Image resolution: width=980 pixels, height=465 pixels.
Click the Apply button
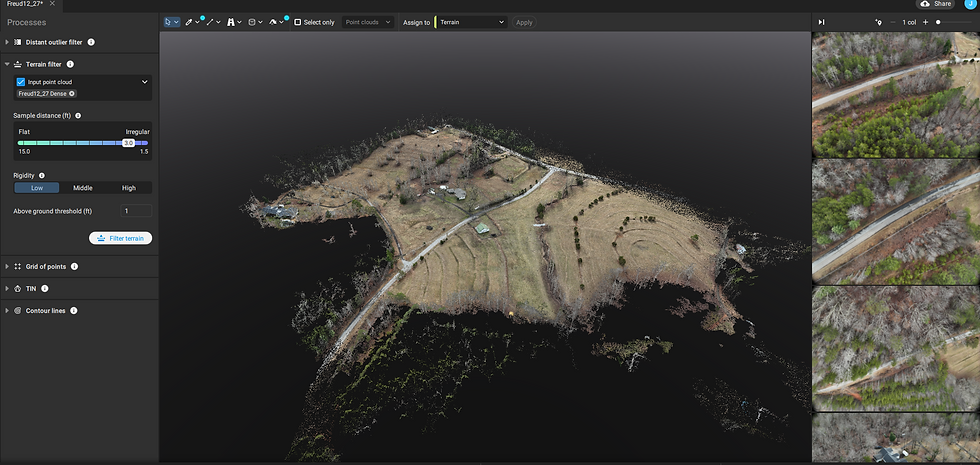[x=524, y=22]
